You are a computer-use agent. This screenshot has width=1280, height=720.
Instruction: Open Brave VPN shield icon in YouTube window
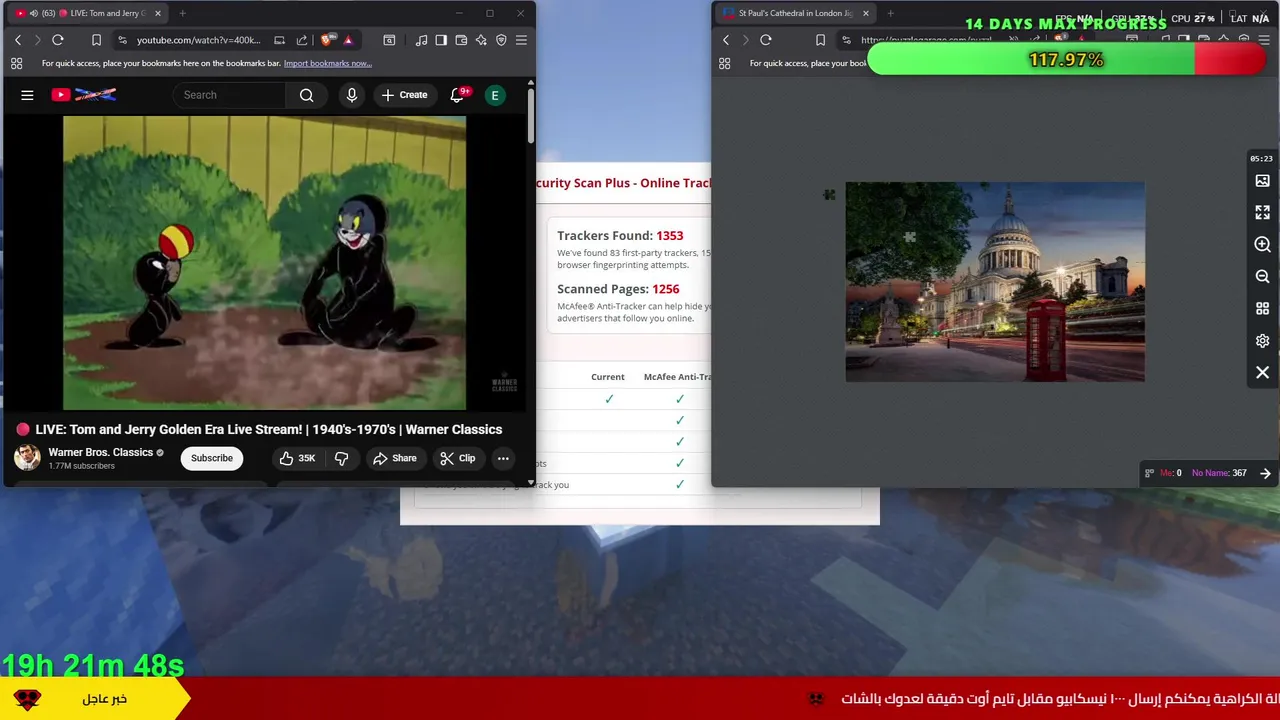click(501, 40)
